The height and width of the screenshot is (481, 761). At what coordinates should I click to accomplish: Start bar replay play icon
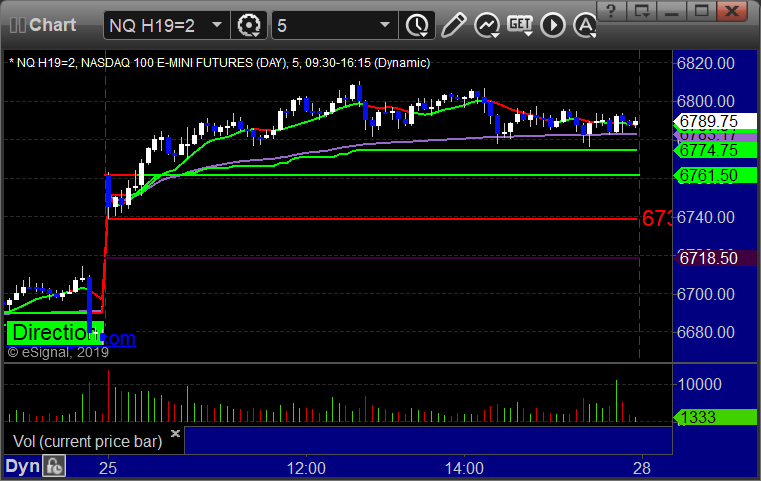553,25
